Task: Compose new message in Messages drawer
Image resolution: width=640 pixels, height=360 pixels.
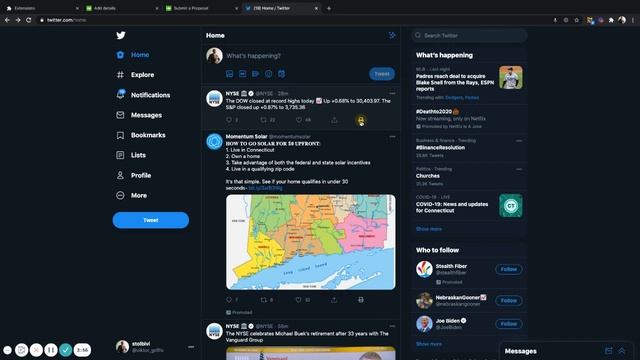Action: pyautogui.click(x=609, y=351)
